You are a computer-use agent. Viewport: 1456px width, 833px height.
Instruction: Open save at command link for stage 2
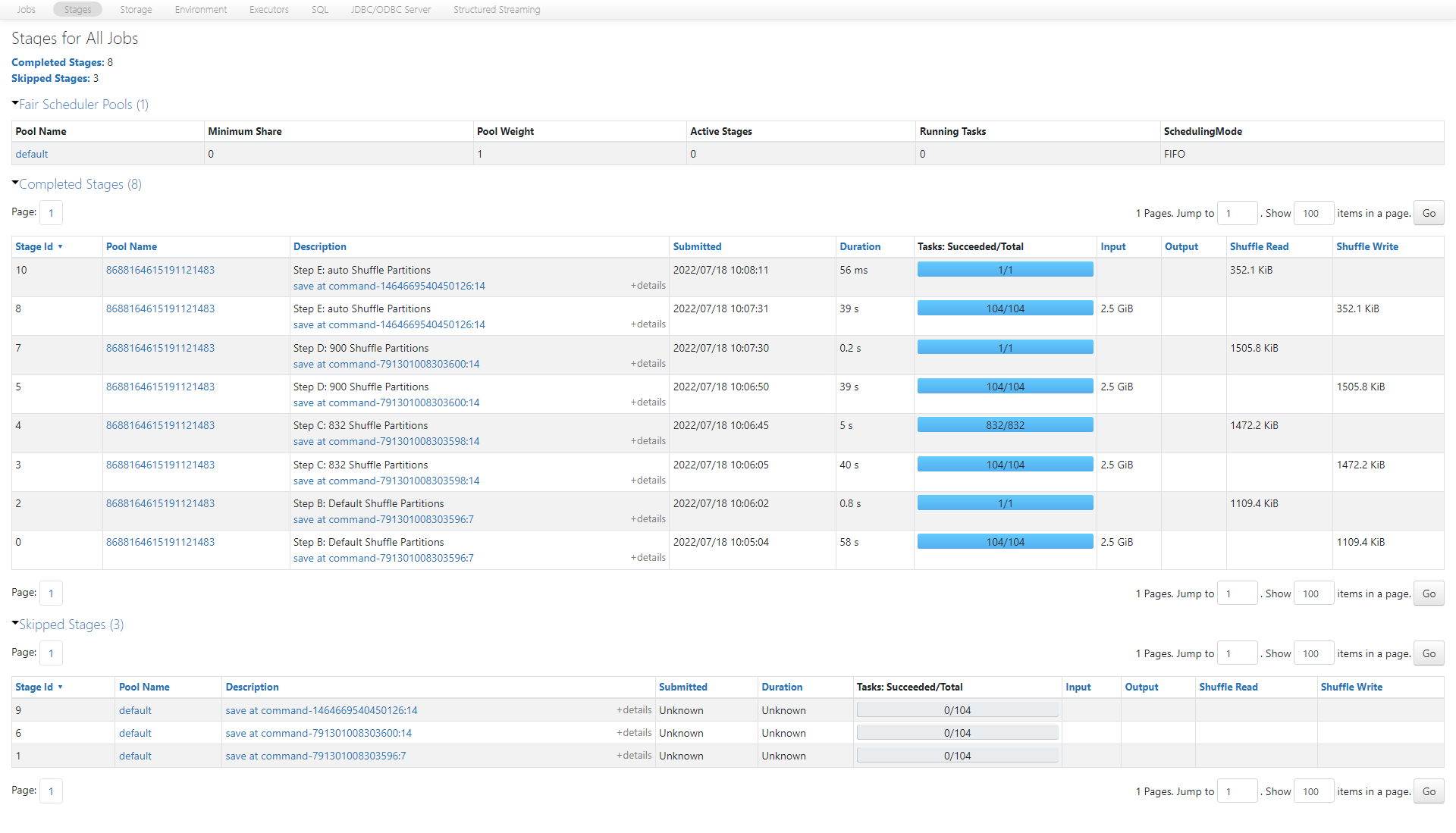click(383, 519)
